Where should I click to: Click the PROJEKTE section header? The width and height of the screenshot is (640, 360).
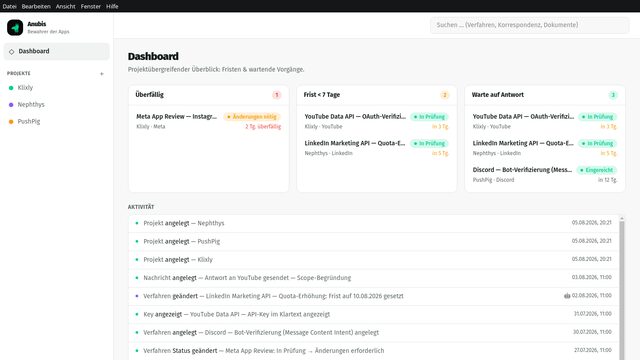pos(19,73)
